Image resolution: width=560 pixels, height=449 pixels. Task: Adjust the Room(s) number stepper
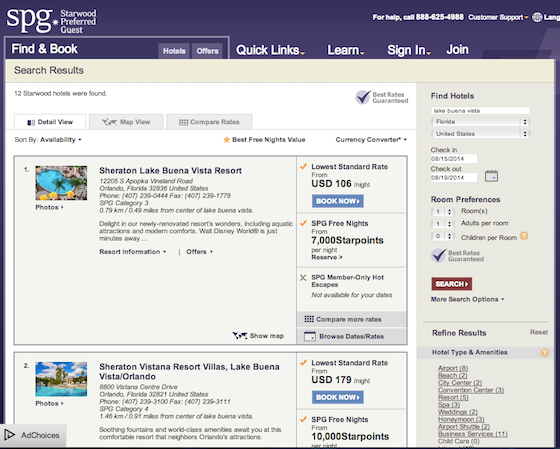tap(442, 212)
